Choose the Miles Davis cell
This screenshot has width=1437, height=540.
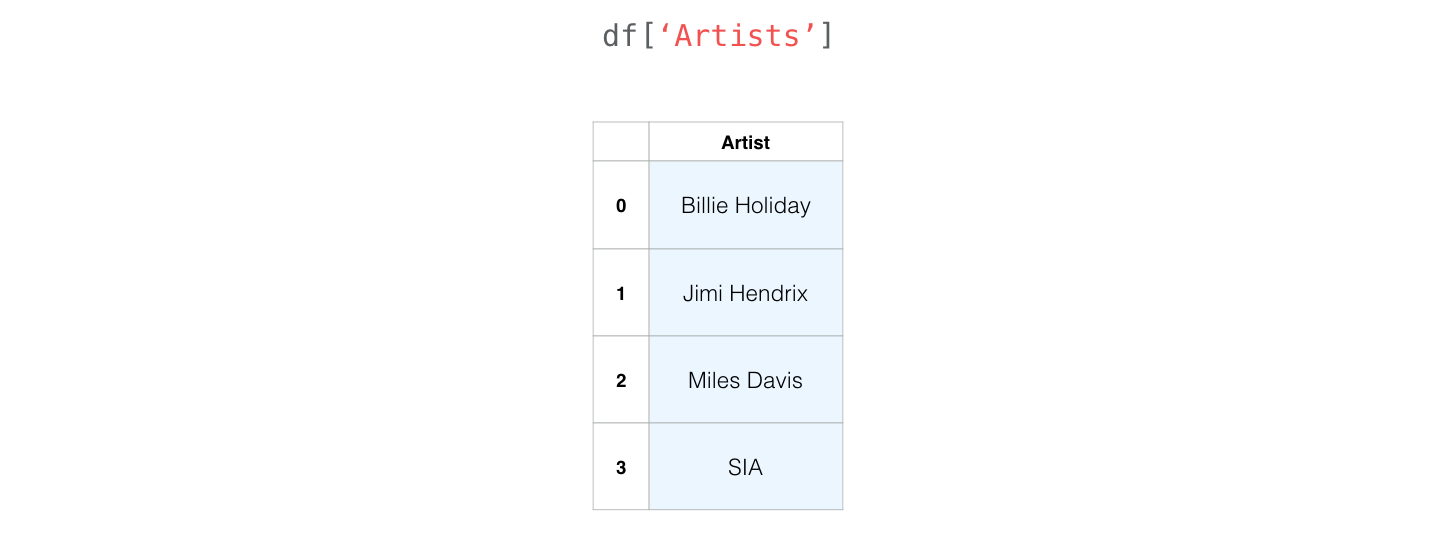coord(745,380)
